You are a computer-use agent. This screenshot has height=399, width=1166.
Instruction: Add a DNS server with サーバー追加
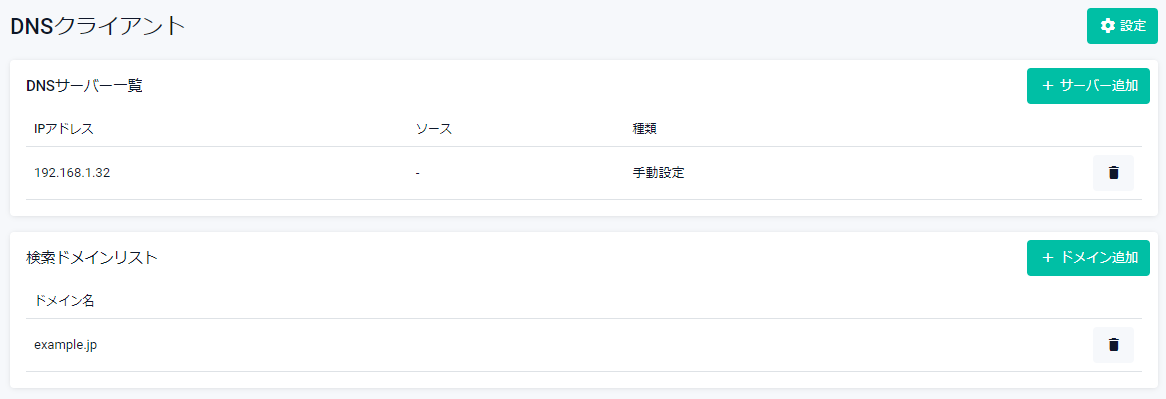[x=1088, y=85]
